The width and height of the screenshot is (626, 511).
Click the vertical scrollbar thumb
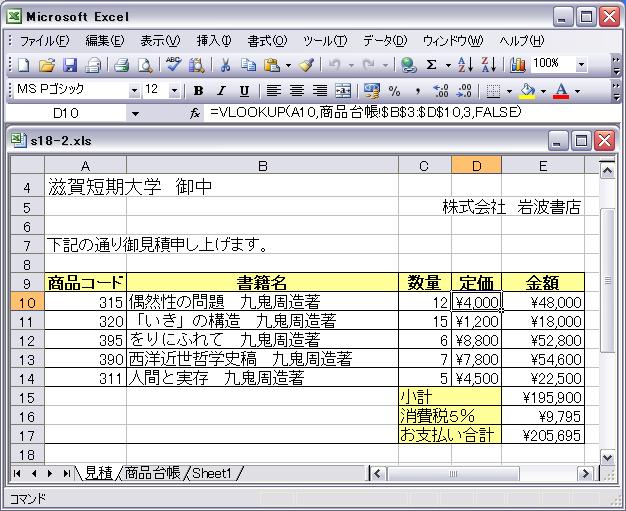pyautogui.click(x=607, y=281)
